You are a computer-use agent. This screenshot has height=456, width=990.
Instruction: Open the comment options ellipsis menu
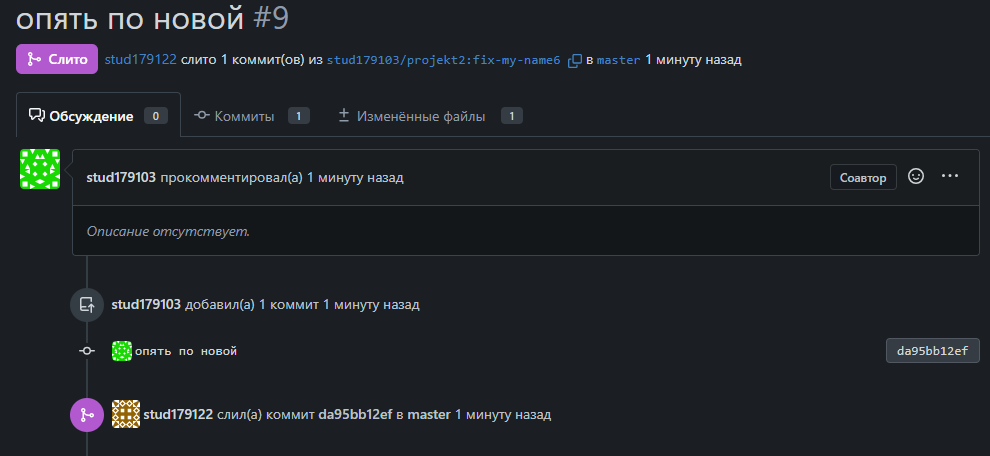[950, 176]
